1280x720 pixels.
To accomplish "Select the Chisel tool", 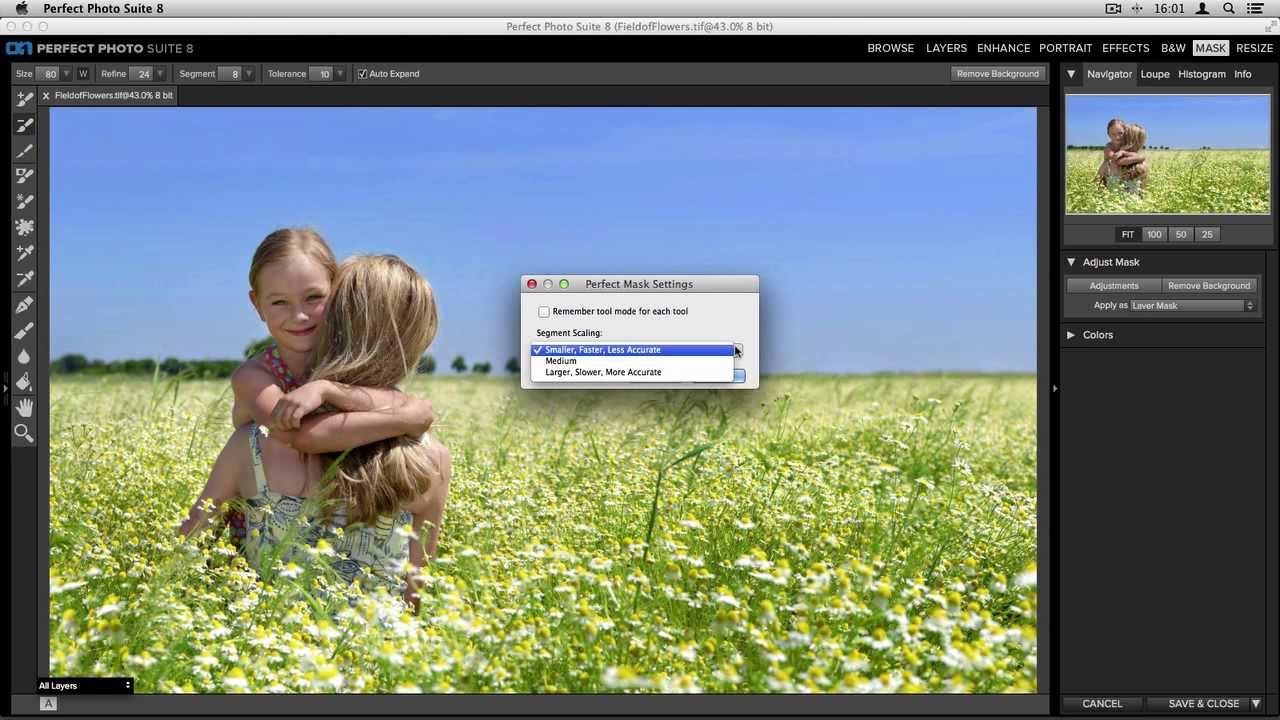I will [x=25, y=331].
